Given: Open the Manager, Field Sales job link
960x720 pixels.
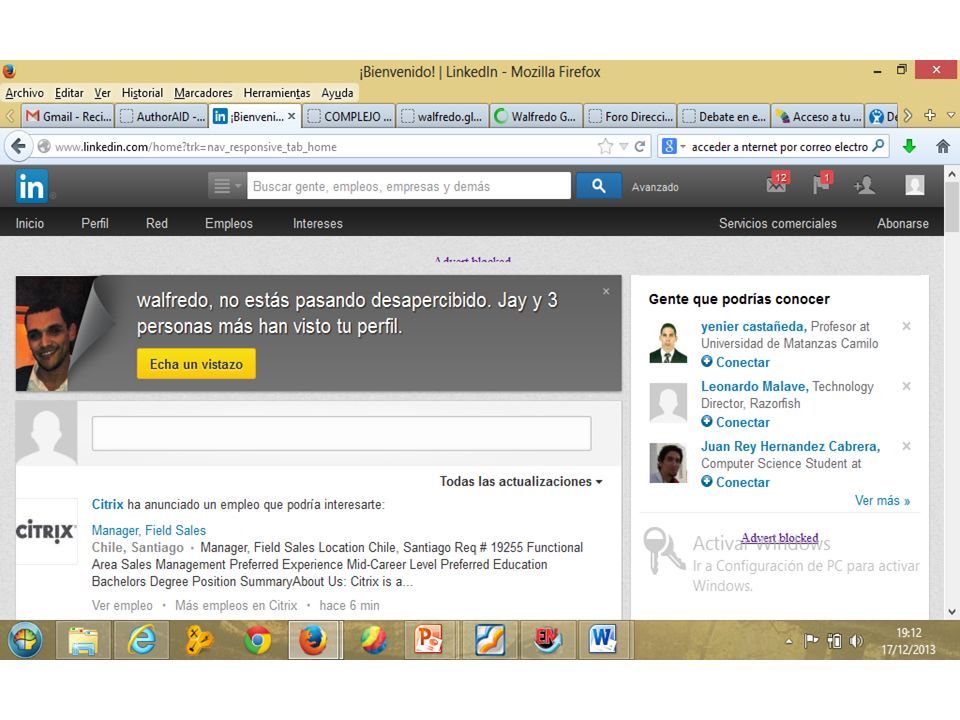Looking at the screenshot, I should [x=149, y=530].
